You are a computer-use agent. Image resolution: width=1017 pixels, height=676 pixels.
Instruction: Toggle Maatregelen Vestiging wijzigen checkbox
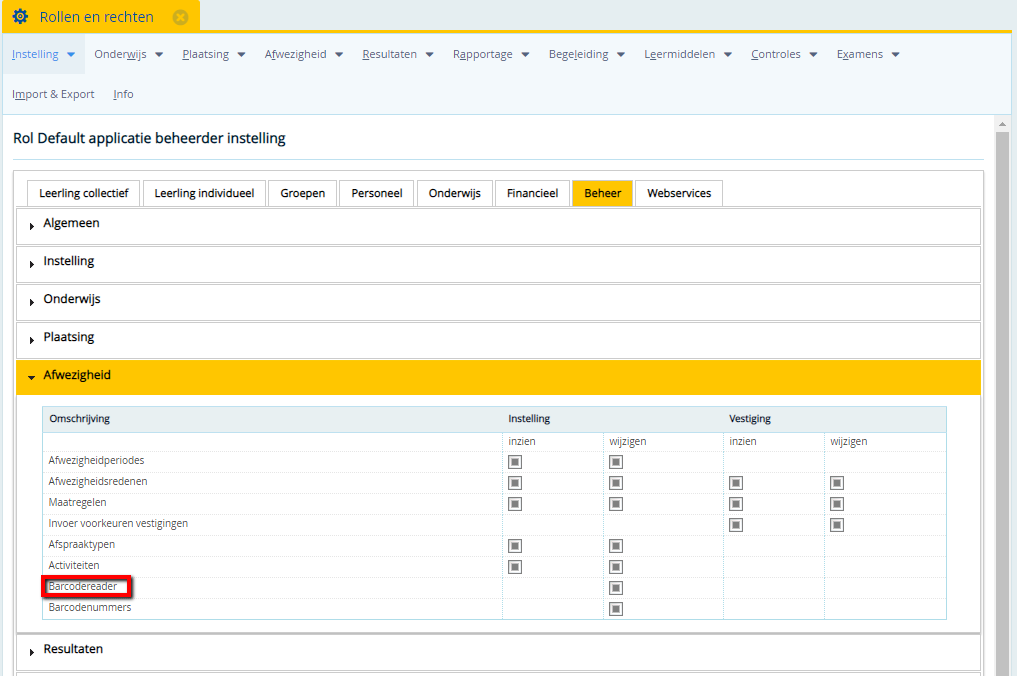pos(837,504)
